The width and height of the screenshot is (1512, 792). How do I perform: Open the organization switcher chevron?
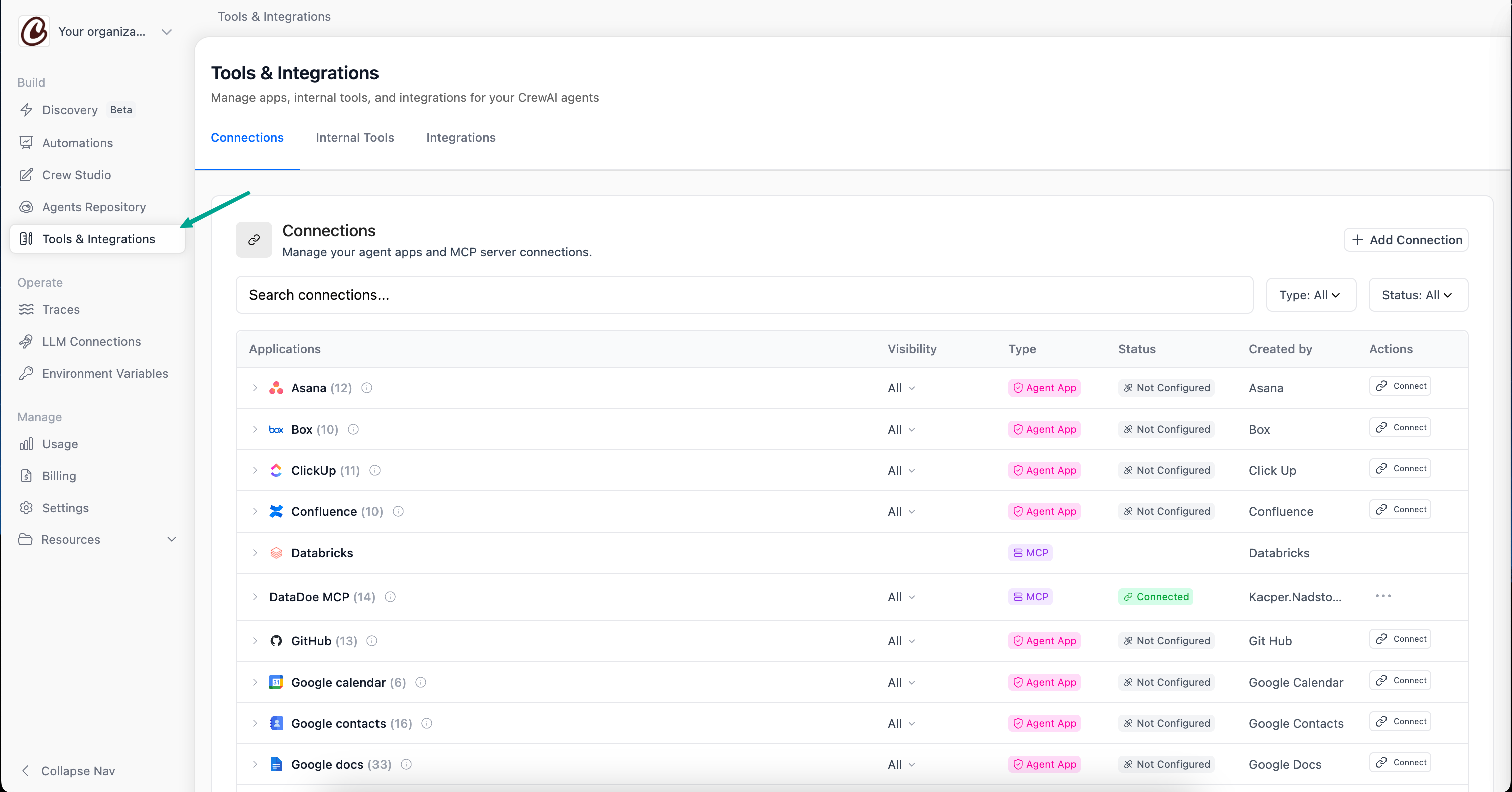[x=167, y=32]
